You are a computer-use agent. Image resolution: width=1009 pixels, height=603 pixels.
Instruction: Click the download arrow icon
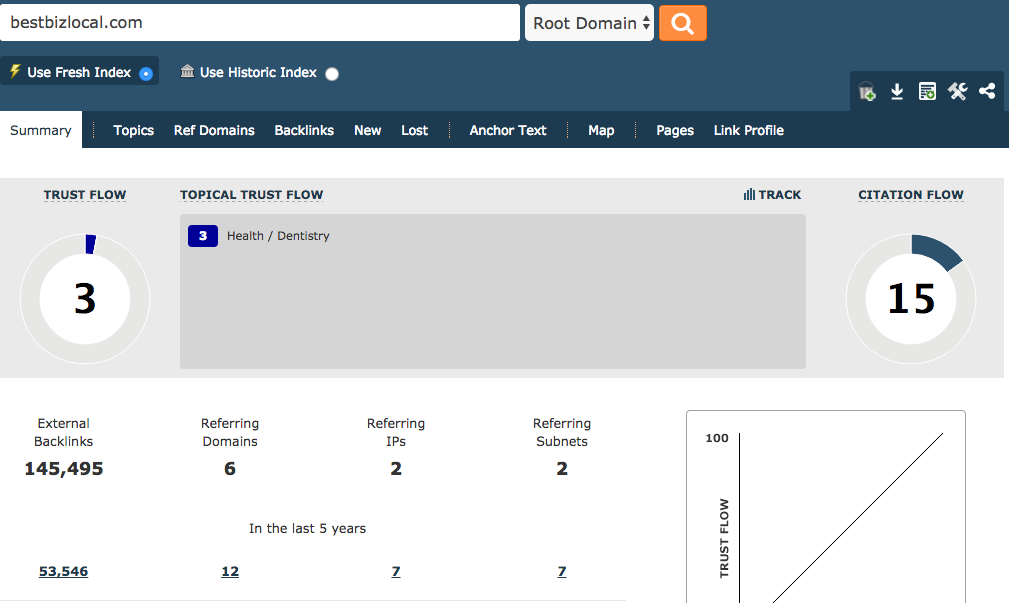[897, 92]
